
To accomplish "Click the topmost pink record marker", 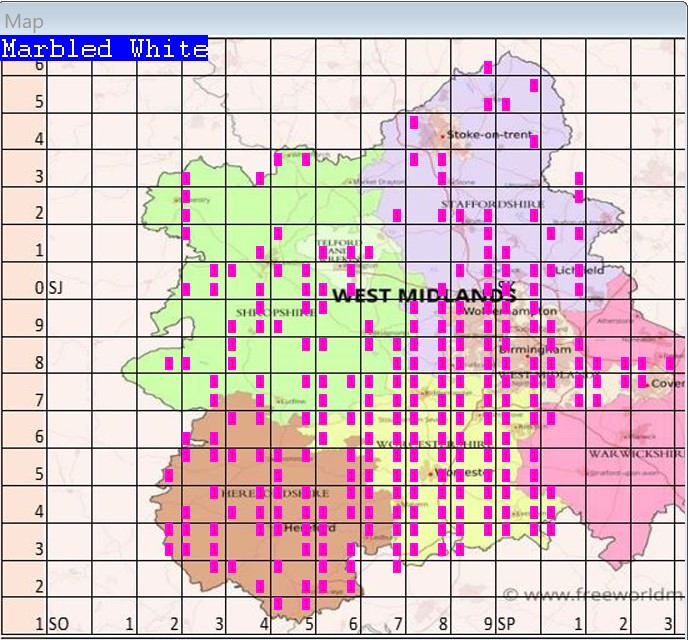I will point(488,67).
